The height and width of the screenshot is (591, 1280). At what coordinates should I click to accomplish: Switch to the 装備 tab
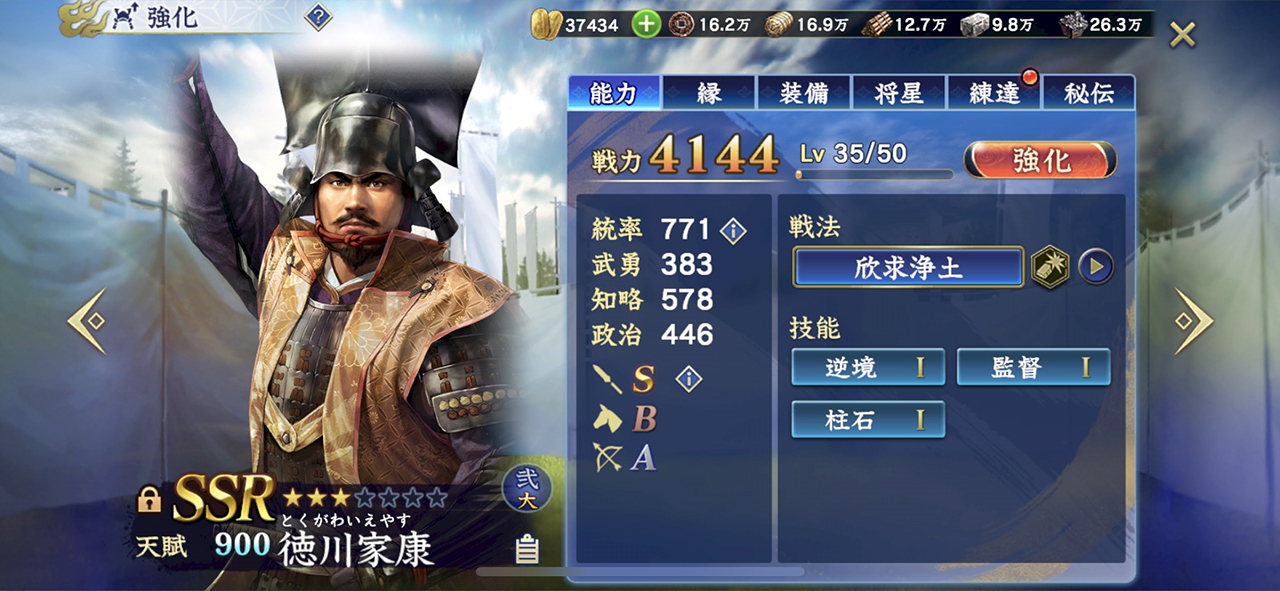pyautogui.click(x=804, y=93)
